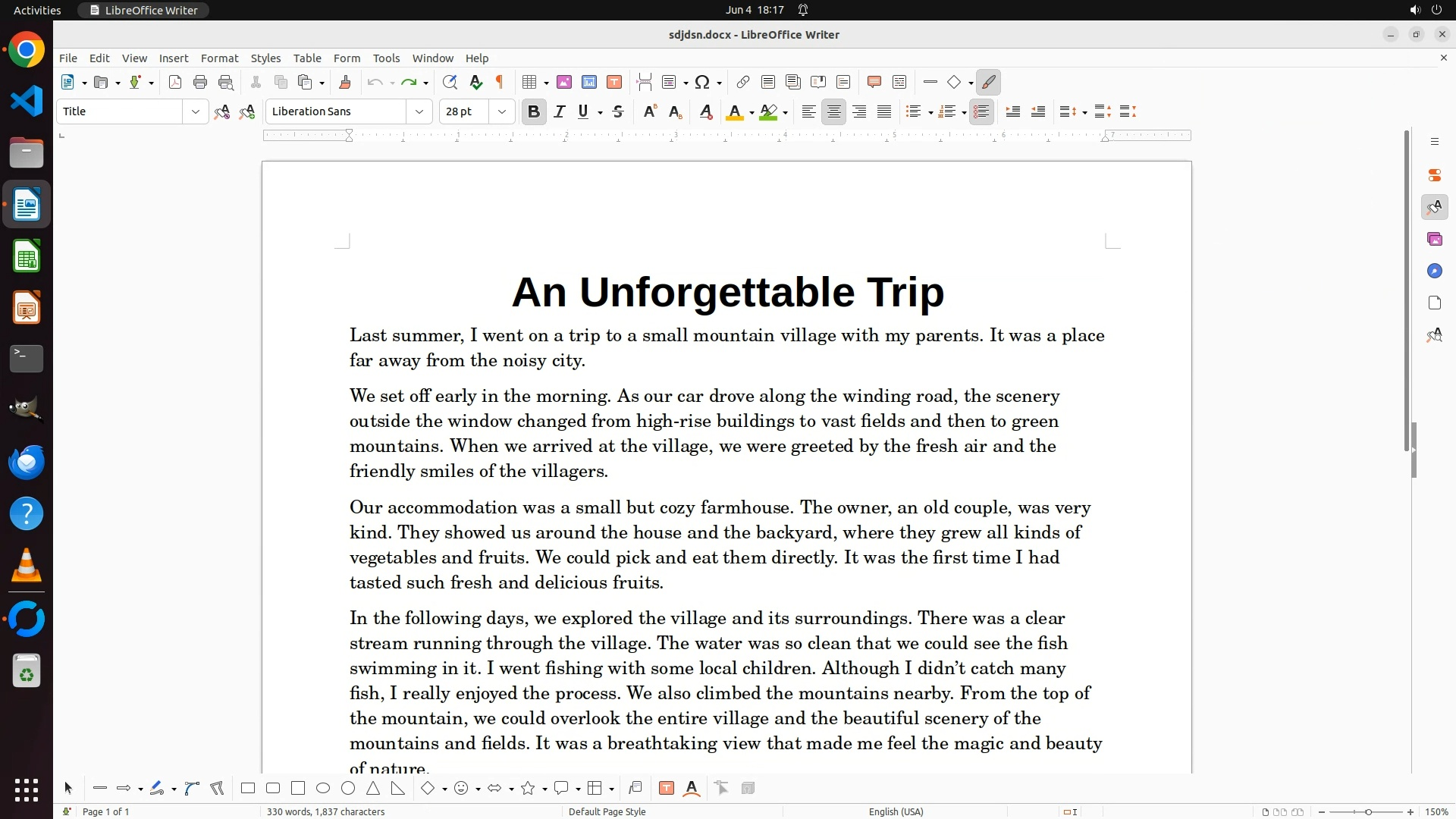Open the Tools menu

point(386,58)
